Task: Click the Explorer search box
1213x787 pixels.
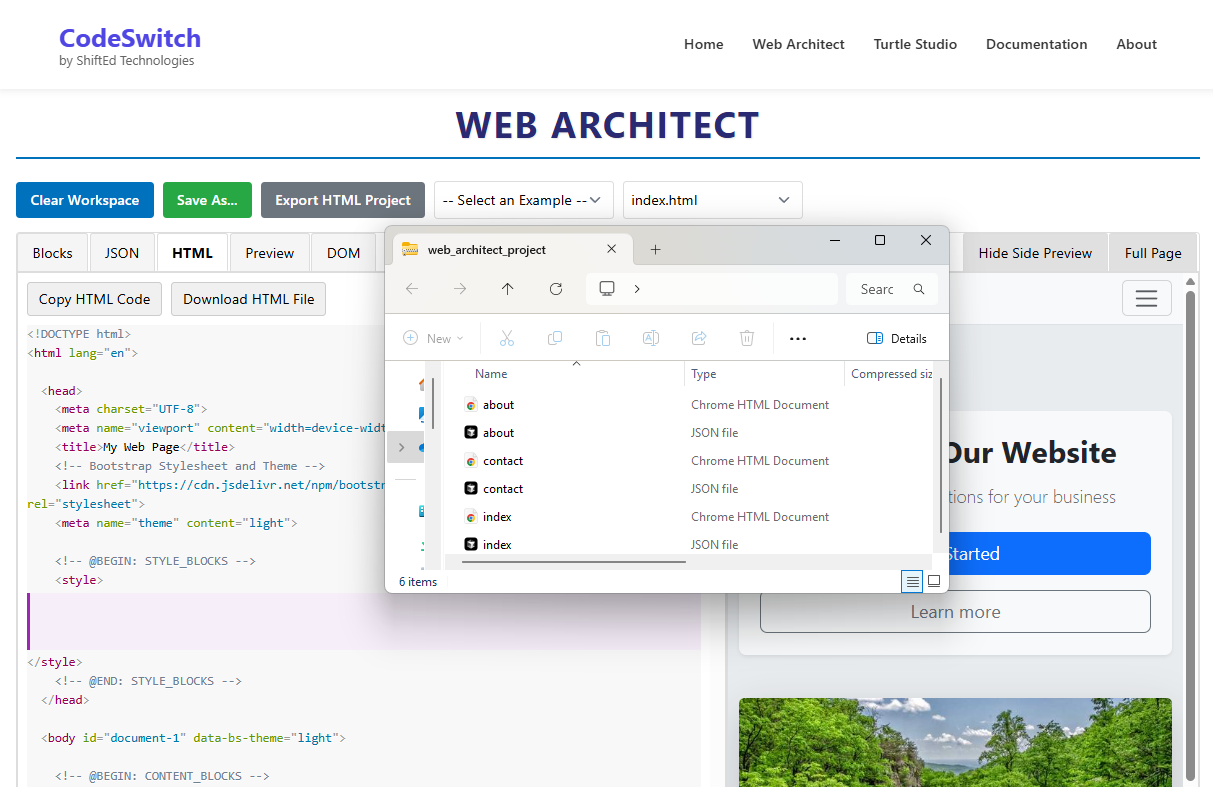Action: tap(892, 289)
